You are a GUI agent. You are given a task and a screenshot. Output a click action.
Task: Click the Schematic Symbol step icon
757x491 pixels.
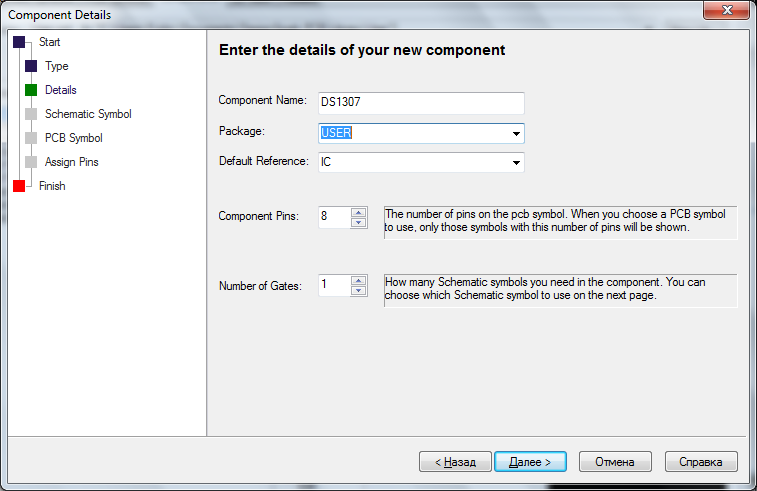tap(31, 114)
